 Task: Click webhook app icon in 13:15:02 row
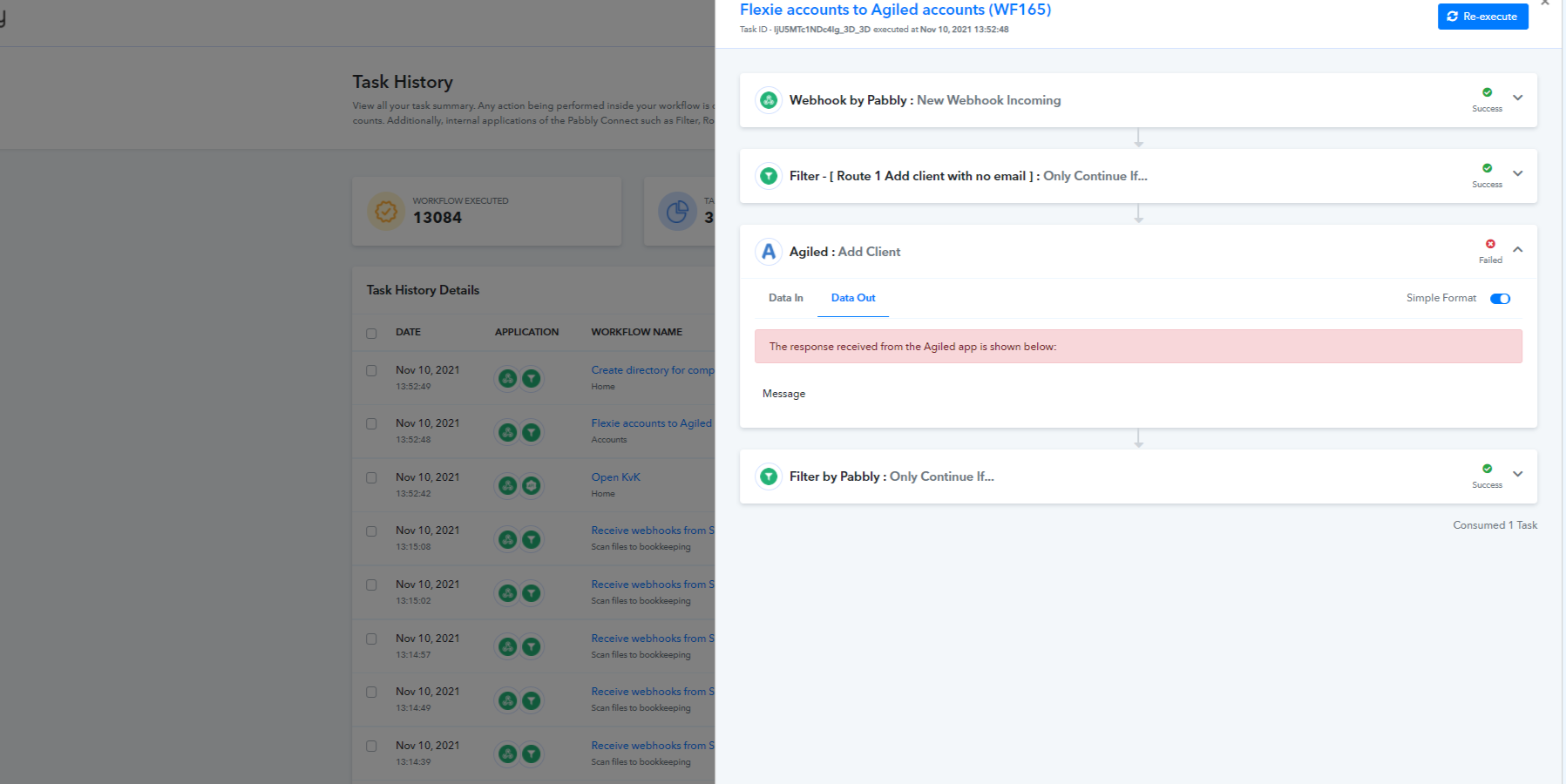coord(508,593)
